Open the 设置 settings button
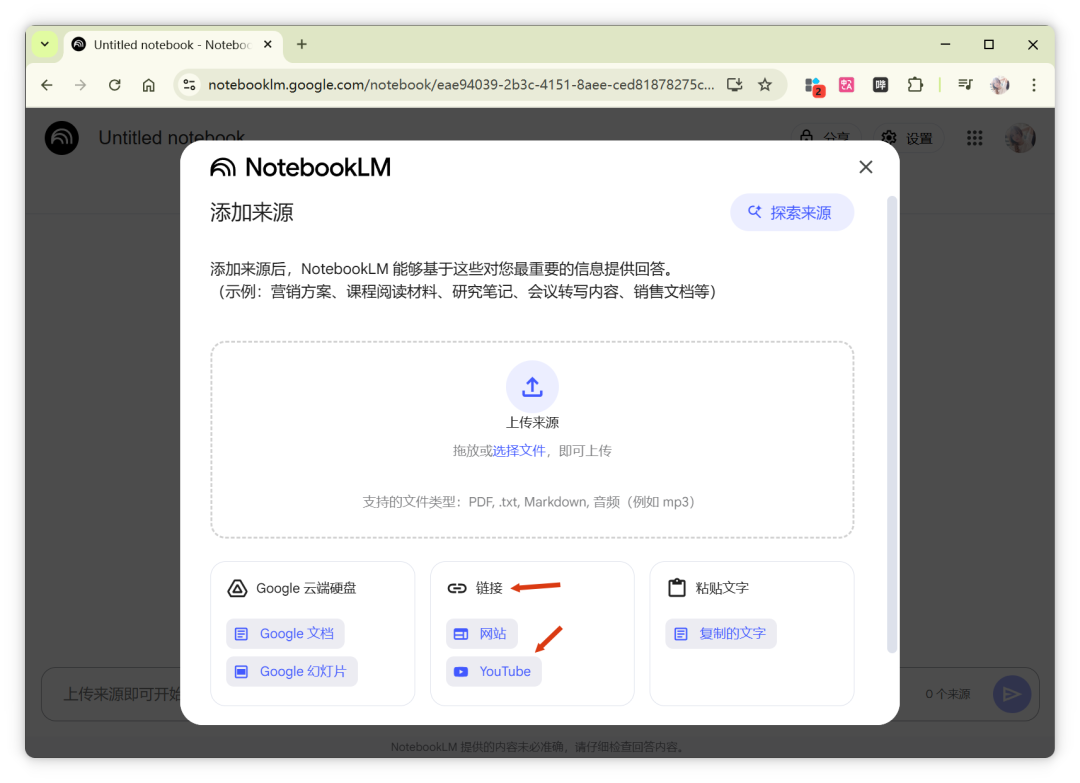 pyautogui.click(x=908, y=138)
